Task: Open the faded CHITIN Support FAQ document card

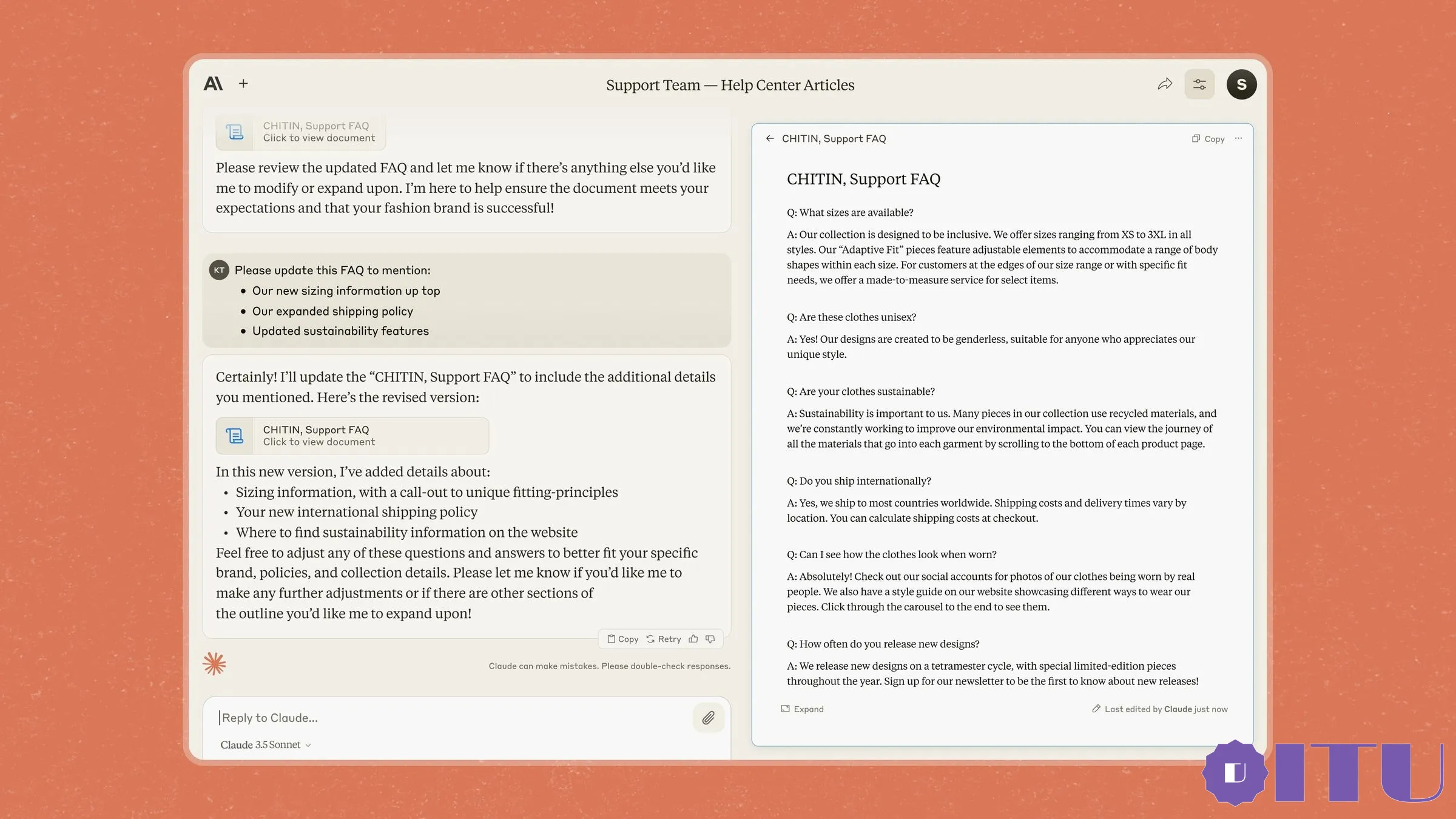Action: point(301,132)
